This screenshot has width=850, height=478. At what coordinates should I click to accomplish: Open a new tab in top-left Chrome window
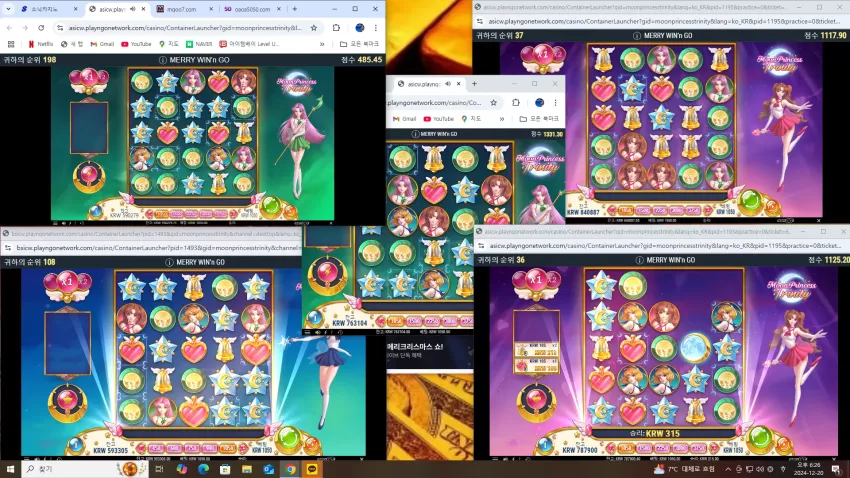tap(295, 9)
